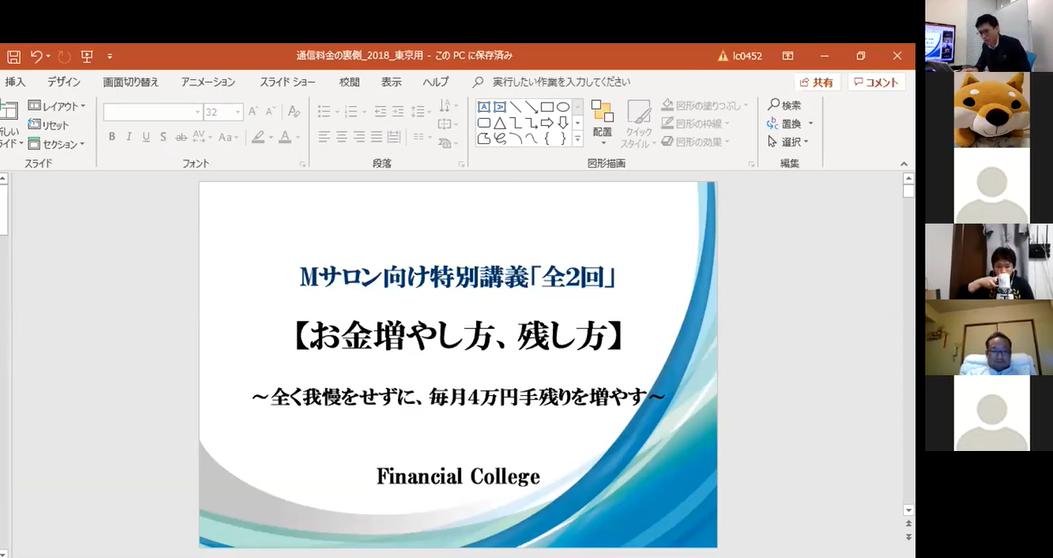Click the 共有 share button
The height and width of the screenshot is (558, 1053).
pos(817,83)
